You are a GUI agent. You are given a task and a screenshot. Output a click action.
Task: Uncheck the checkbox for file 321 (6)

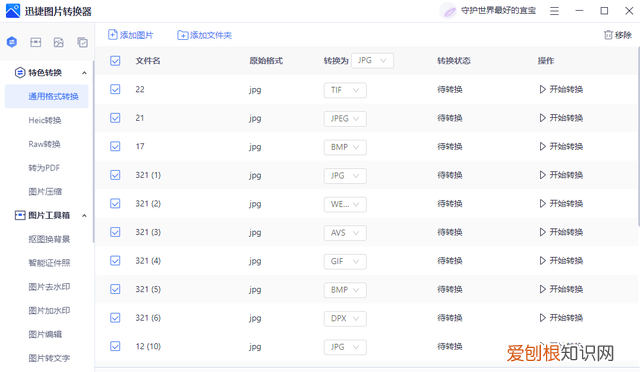pos(115,318)
